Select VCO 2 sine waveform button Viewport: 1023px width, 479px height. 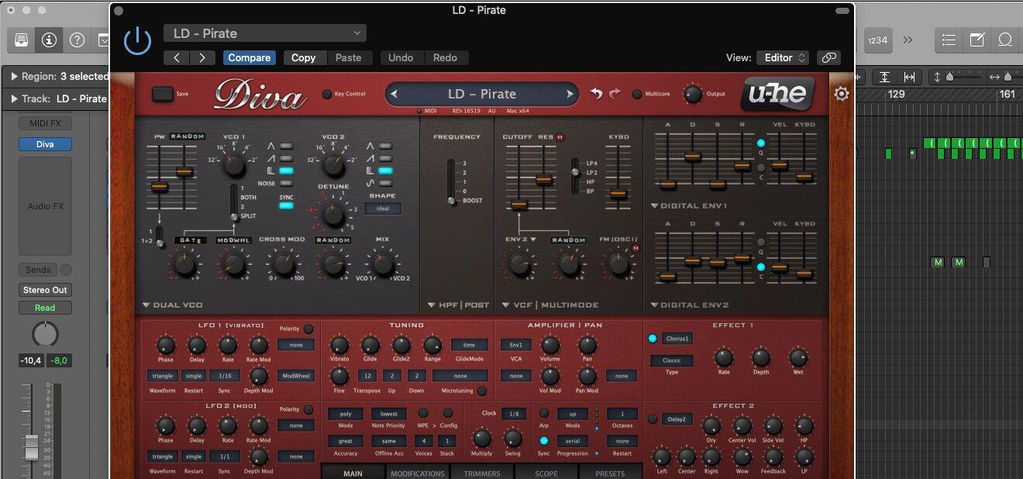tap(386, 183)
